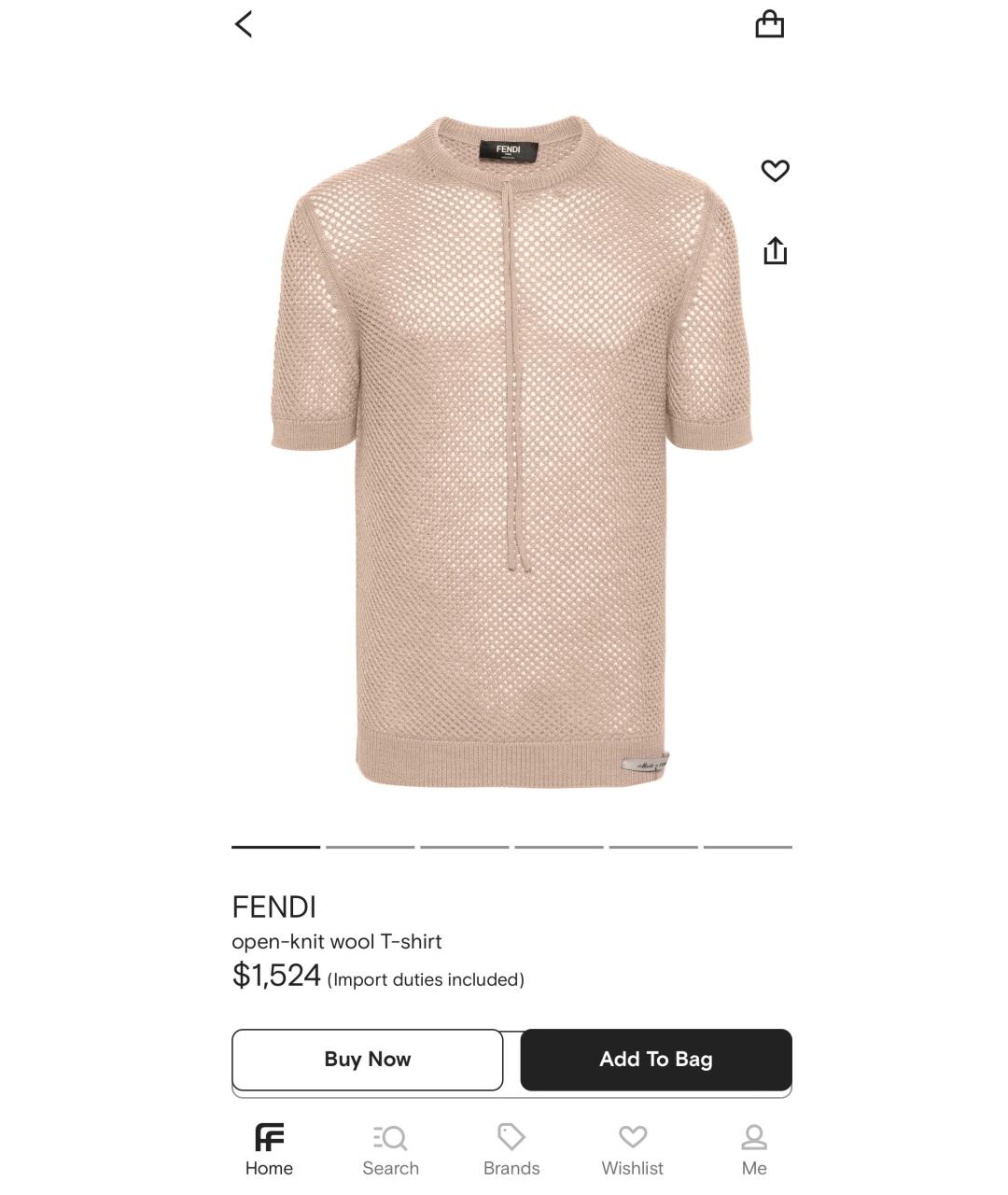
Task: Go back with the left arrow icon
Action: click(244, 24)
